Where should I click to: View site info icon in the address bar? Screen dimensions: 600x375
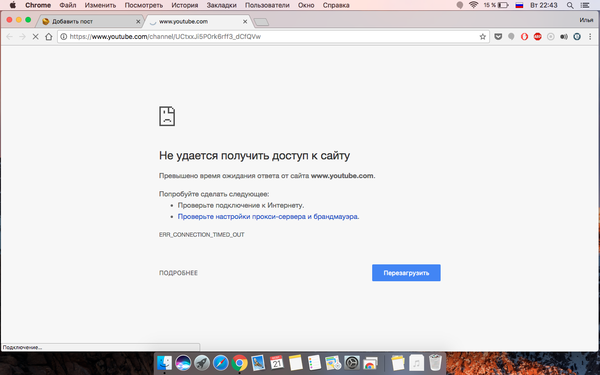(64, 37)
